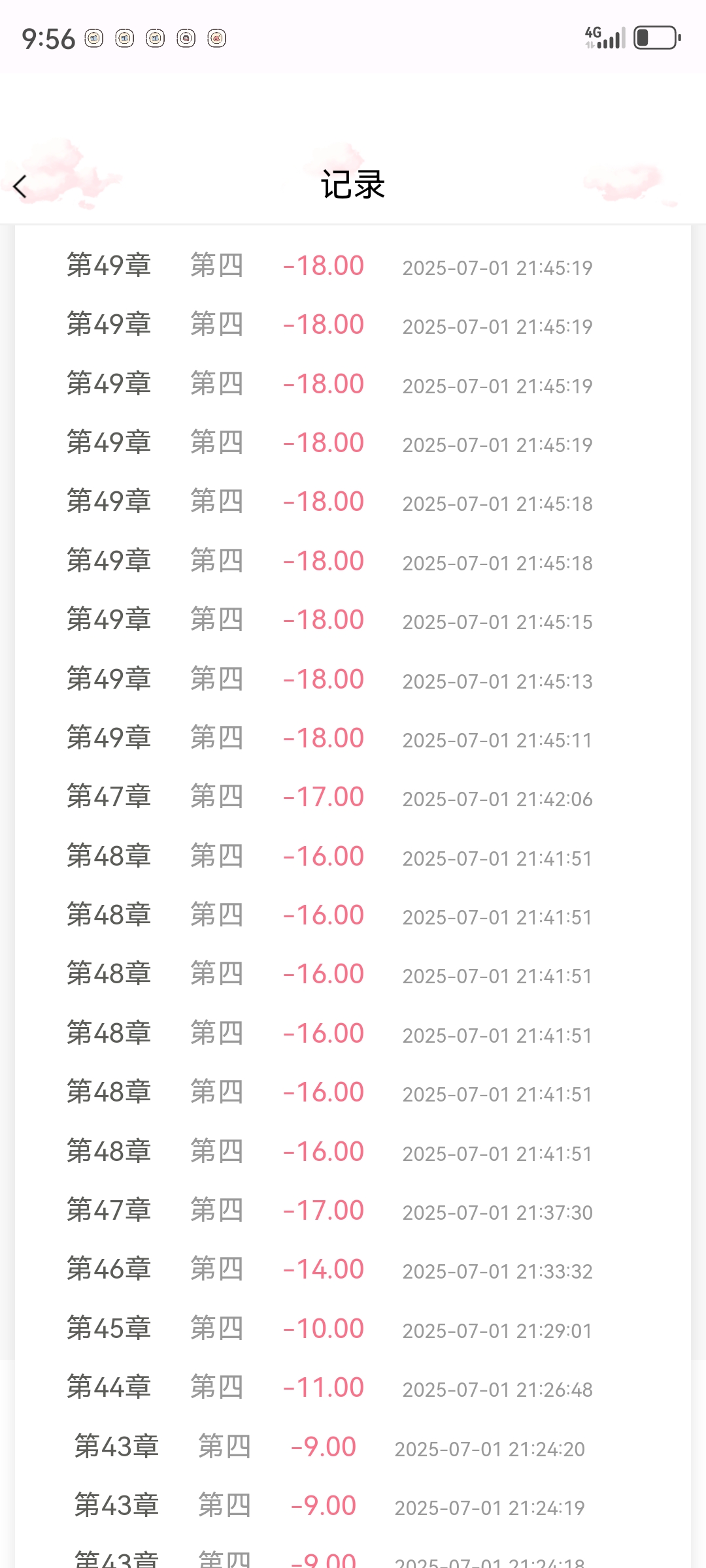The height and width of the screenshot is (1568, 706).
Task: Tap the 记录 page title
Action: click(353, 185)
